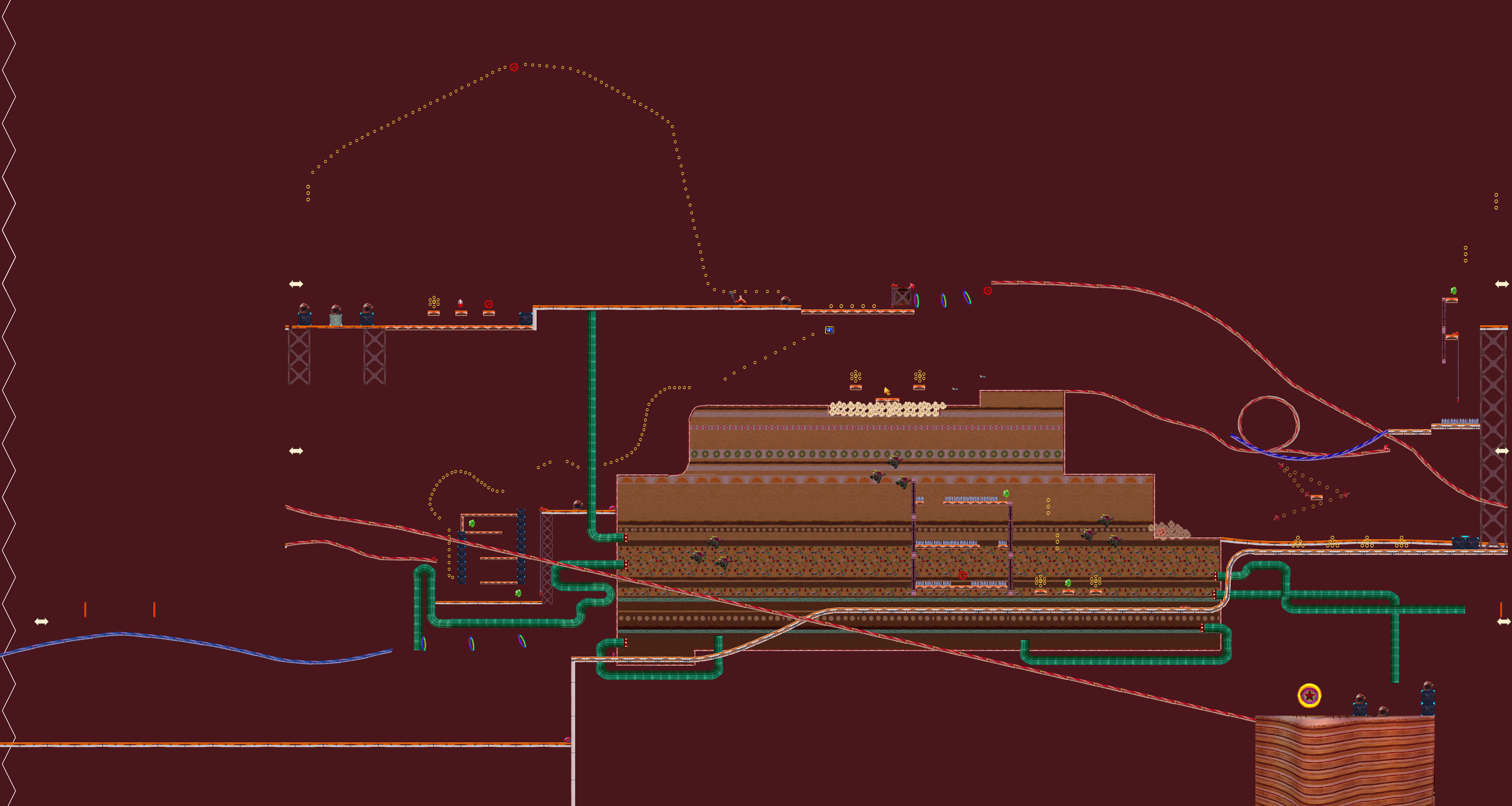Click small platform inside X-shaped ring pattern
1512x806 pixels.
1316,497
